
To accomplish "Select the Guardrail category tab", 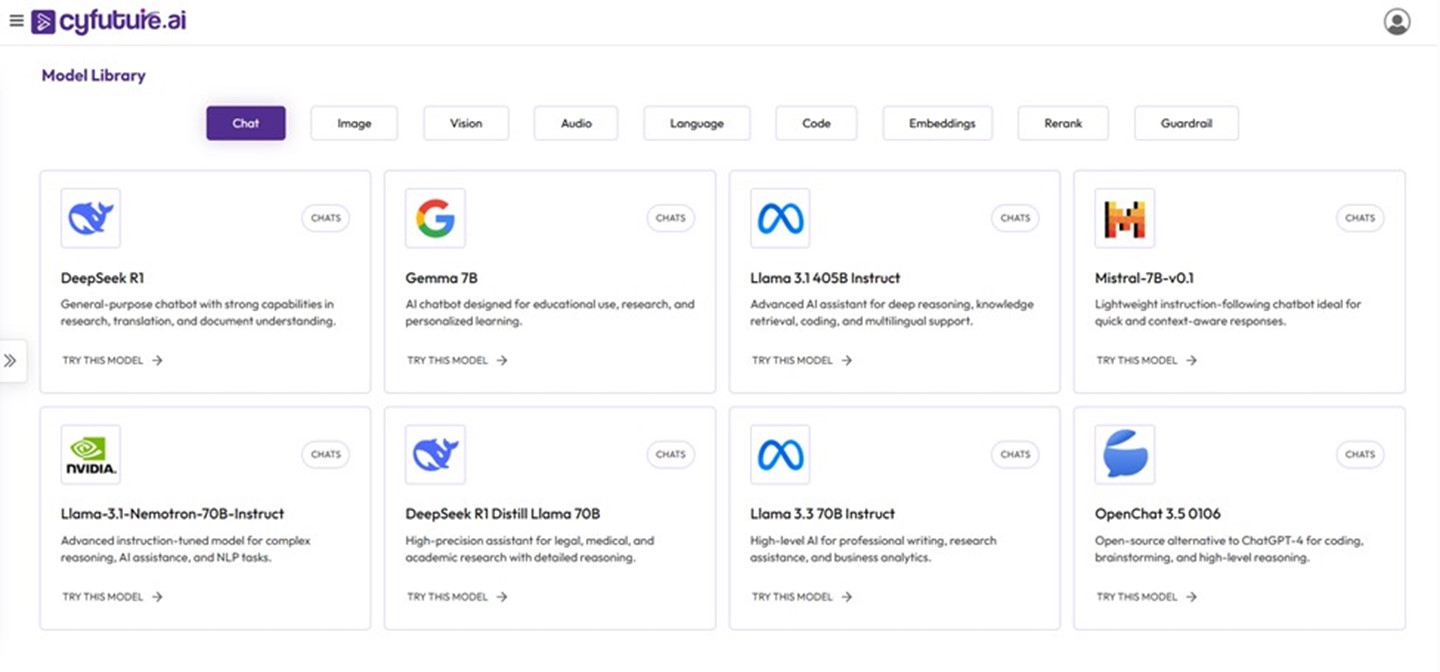I will click(x=1186, y=123).
